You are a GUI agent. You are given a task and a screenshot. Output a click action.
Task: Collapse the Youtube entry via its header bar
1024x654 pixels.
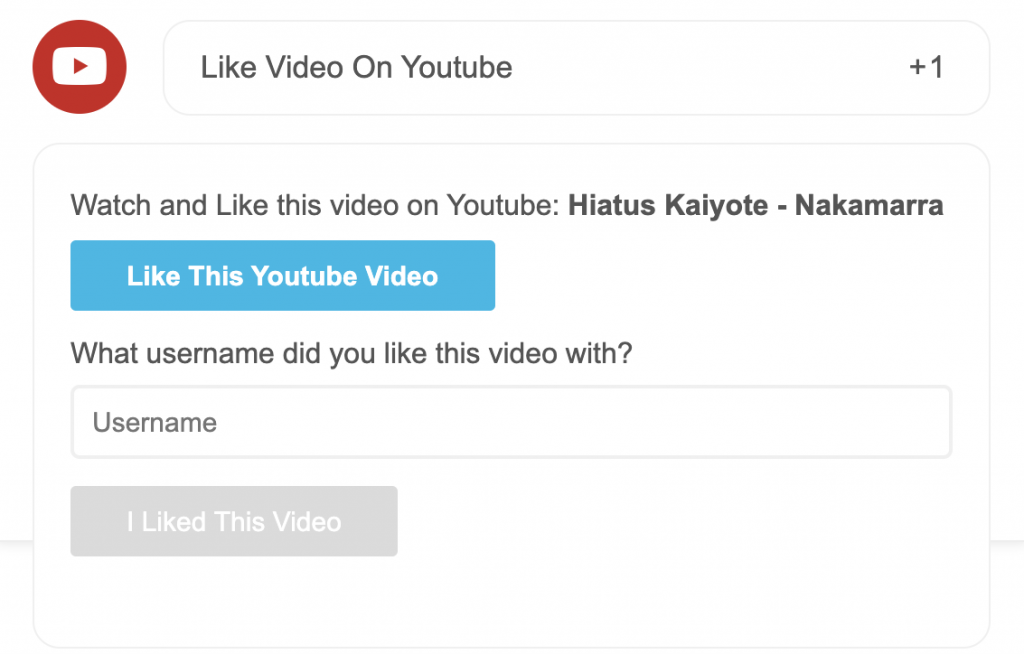tap(576, 67)
